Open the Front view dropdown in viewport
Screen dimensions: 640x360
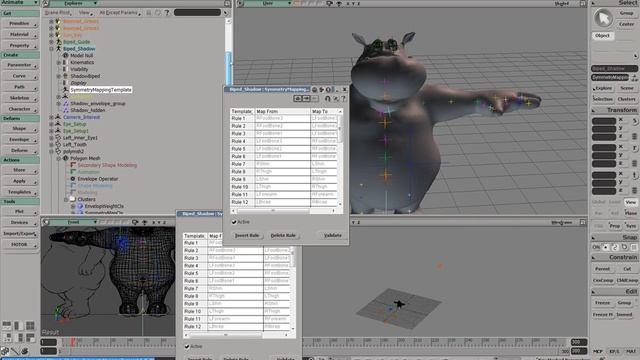point(74,222)
